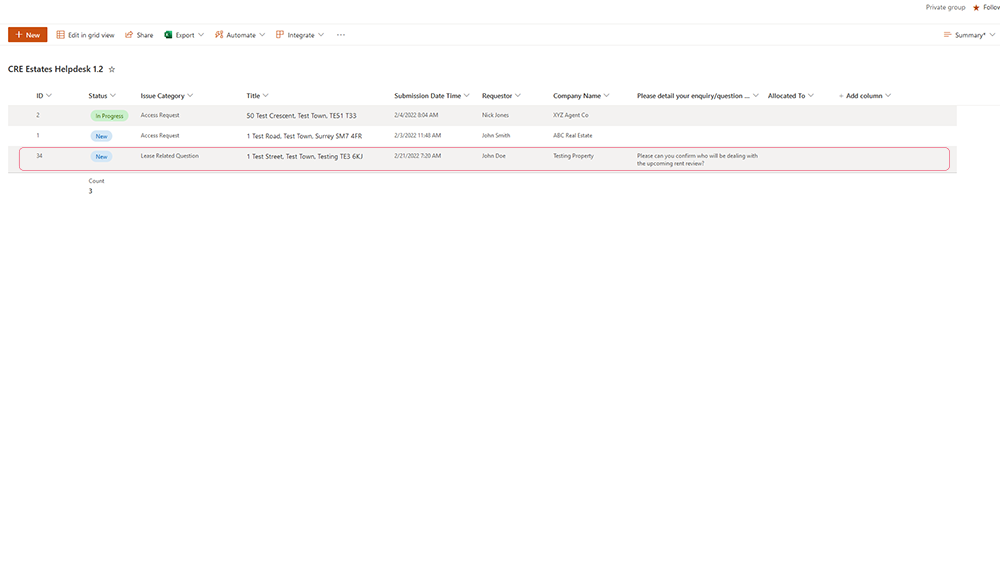The height and width of the screenshot is (562, 1000).
Task: Open the Automate menu
Action: pos(240,35)
